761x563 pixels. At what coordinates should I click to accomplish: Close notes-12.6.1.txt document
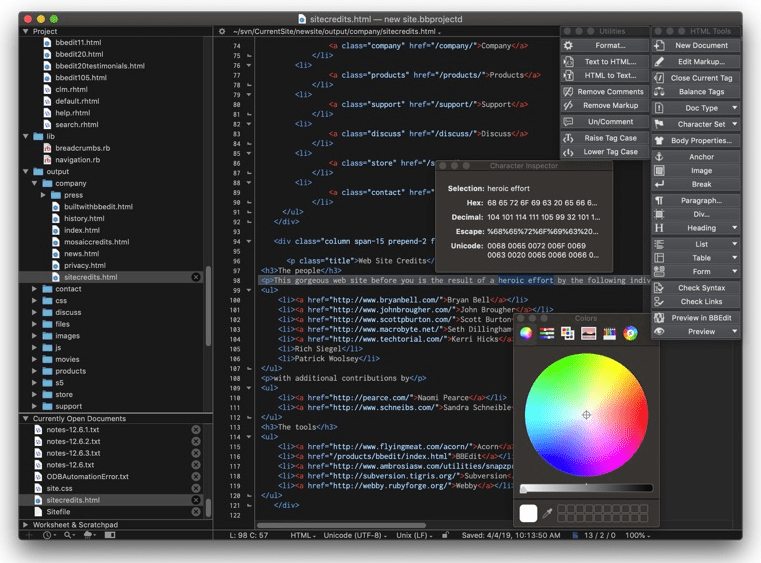196,430
